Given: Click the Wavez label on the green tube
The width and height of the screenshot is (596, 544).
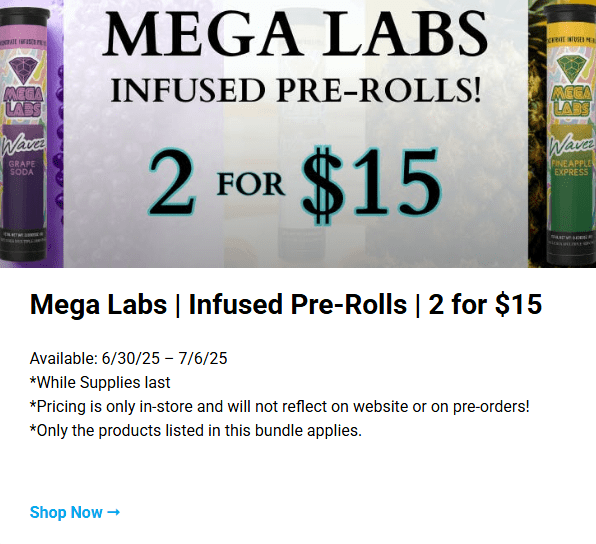Looking at the screenshot, I should click(571, 146).
